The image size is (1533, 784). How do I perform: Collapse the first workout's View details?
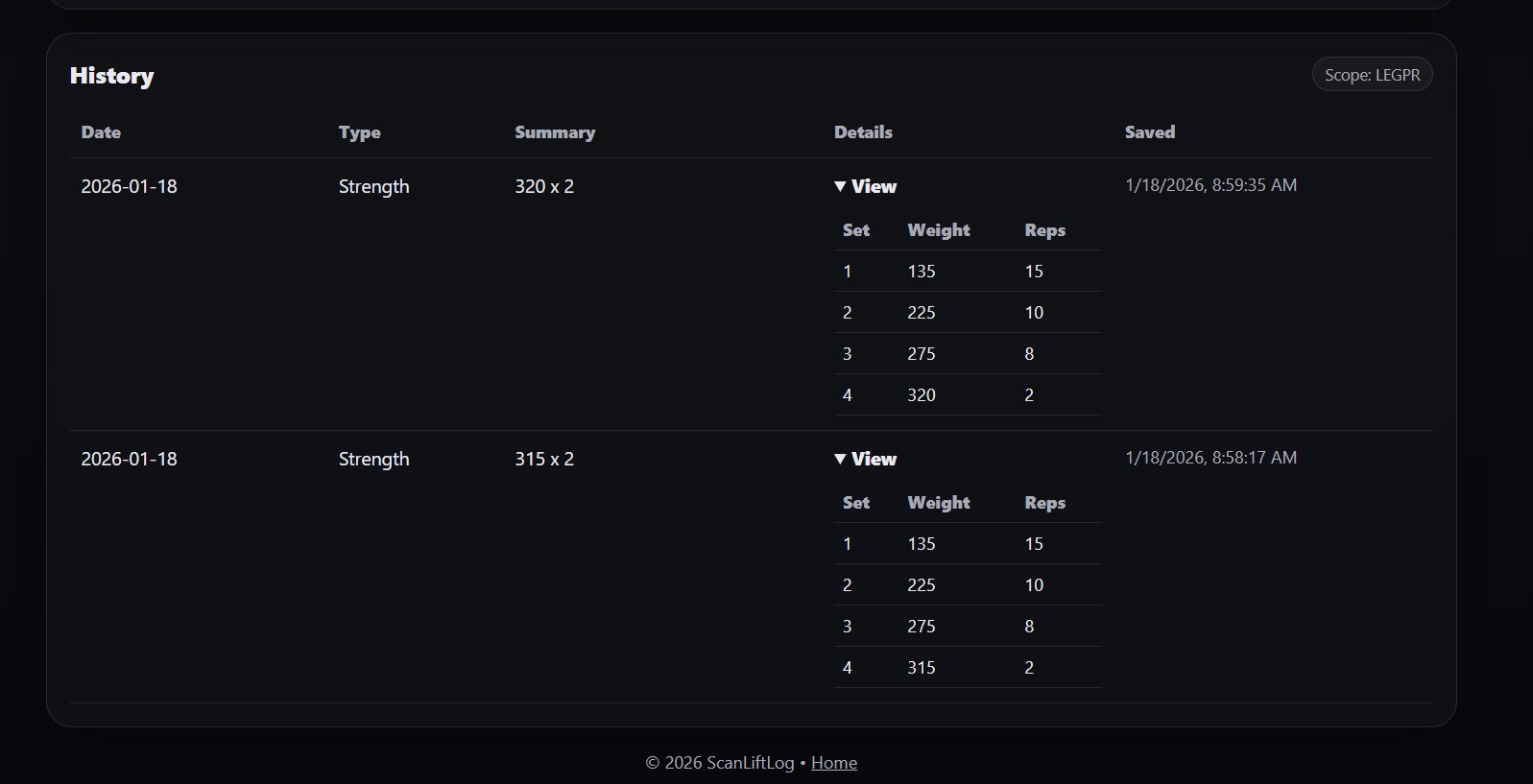coord(865,186)
